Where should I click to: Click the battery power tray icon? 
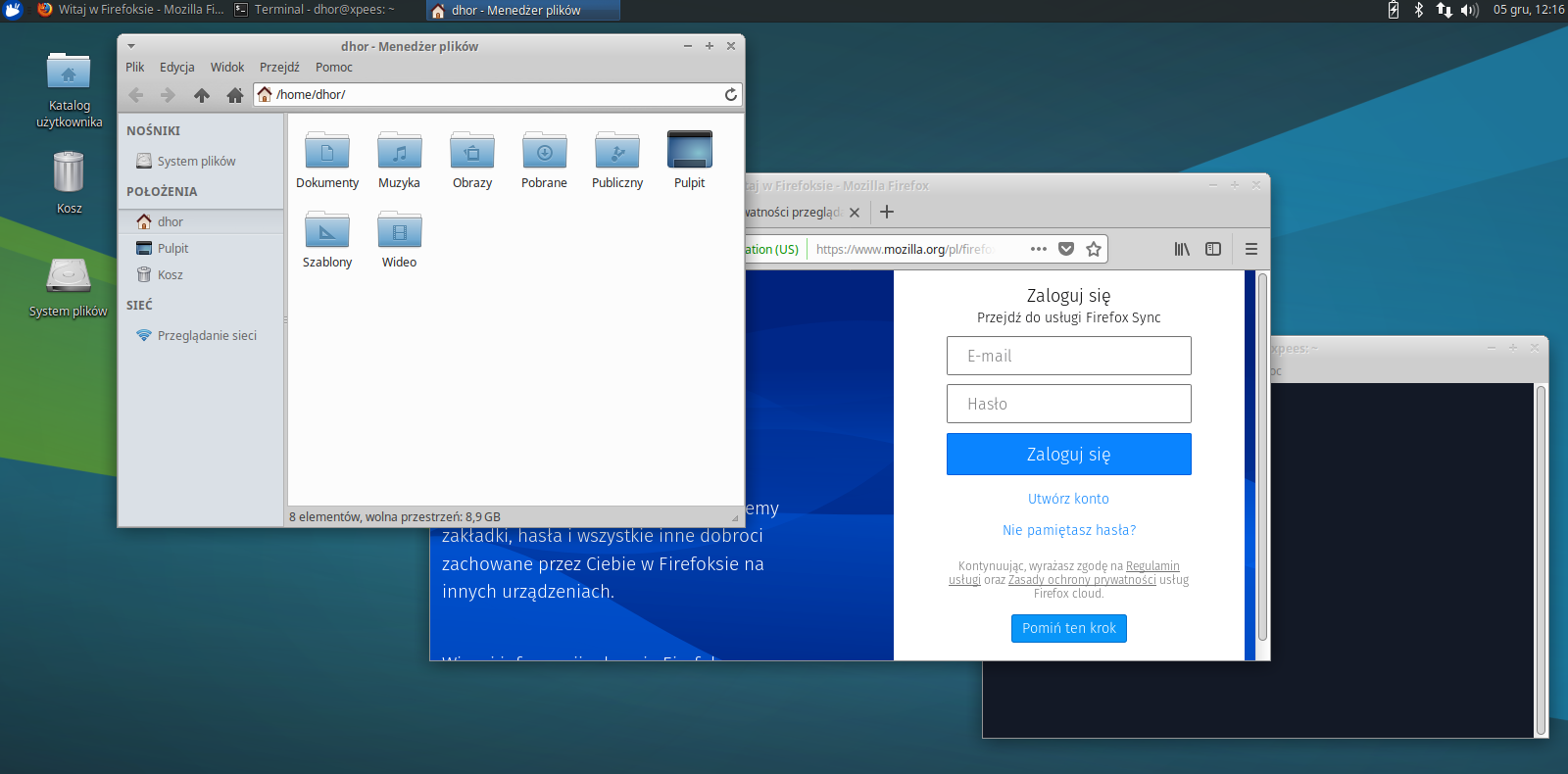point(1394,10)
